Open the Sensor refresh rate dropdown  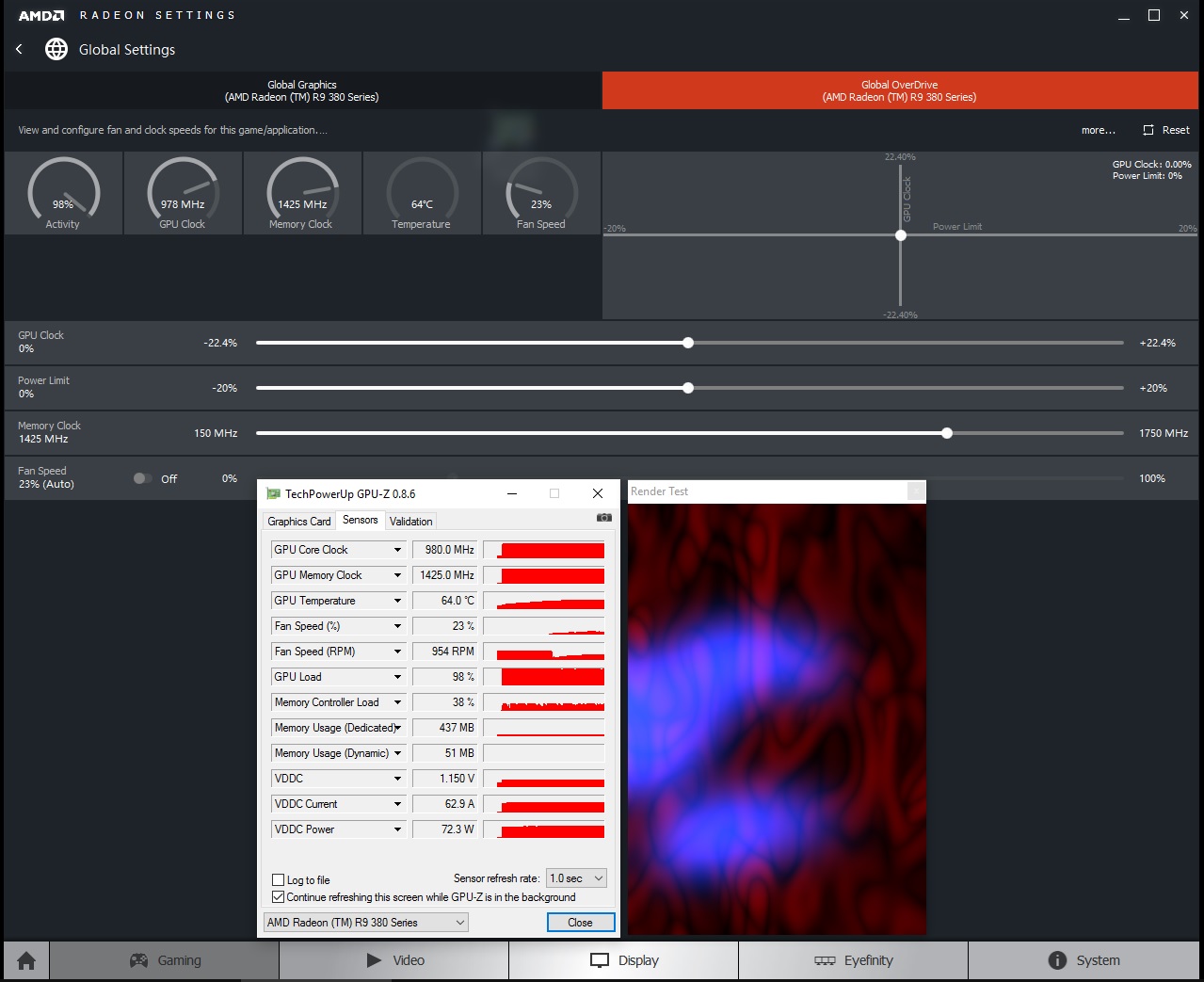point(577,878)
